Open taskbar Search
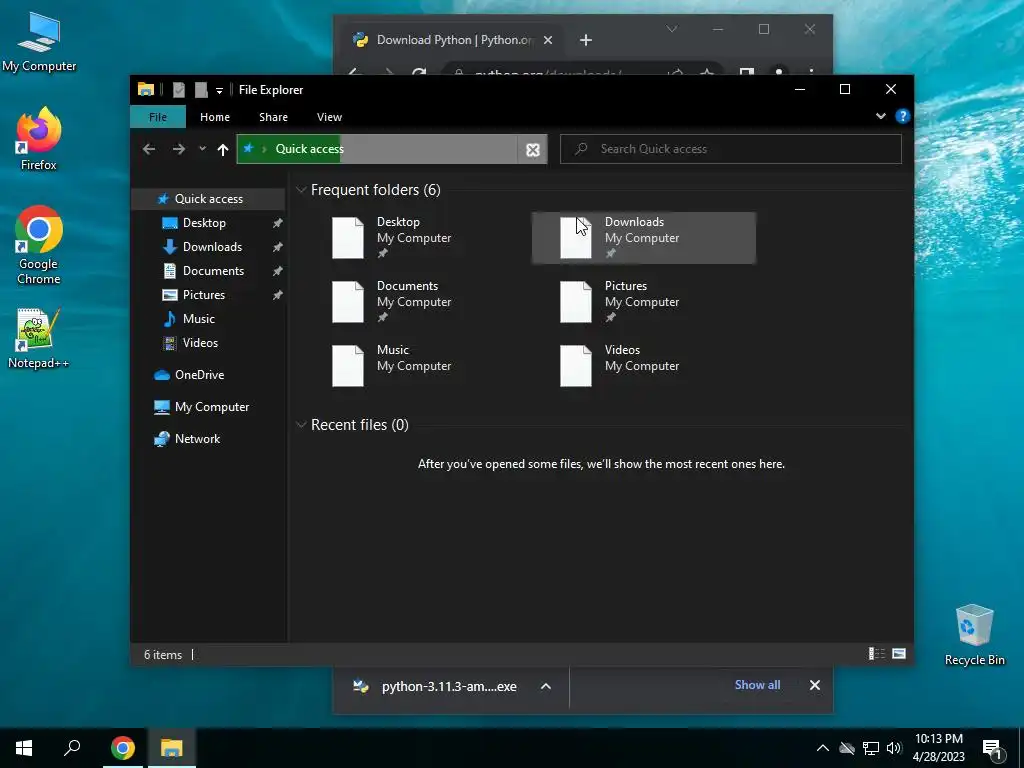Viewport: 1024px width, 768px height. click(72, 748)
